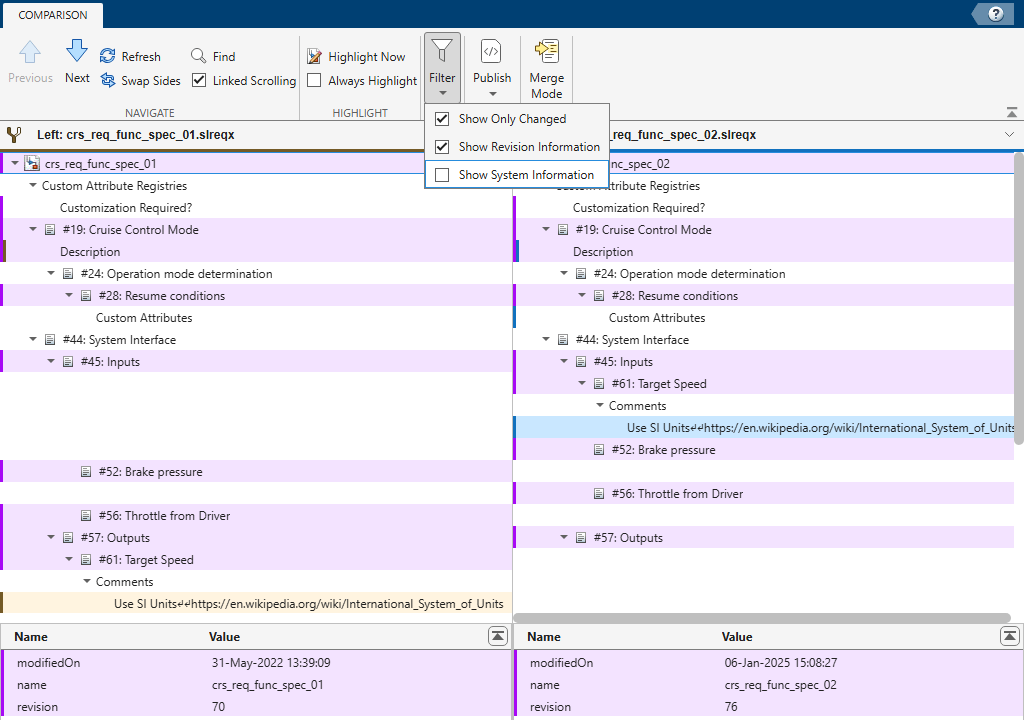This screenshot has width=1024, height=720.
Task: Click the Refresh icon
Action: pyautogui.click(x=108, y=56)
